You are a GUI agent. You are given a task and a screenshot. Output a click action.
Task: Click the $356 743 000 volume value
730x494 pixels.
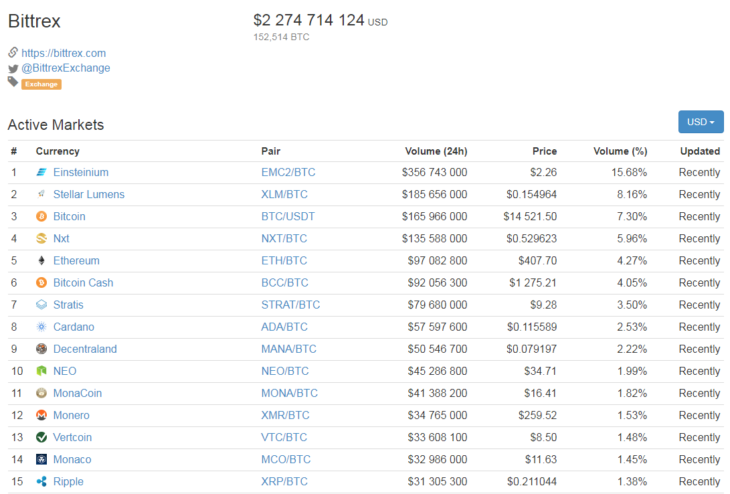tap(434, 172)
